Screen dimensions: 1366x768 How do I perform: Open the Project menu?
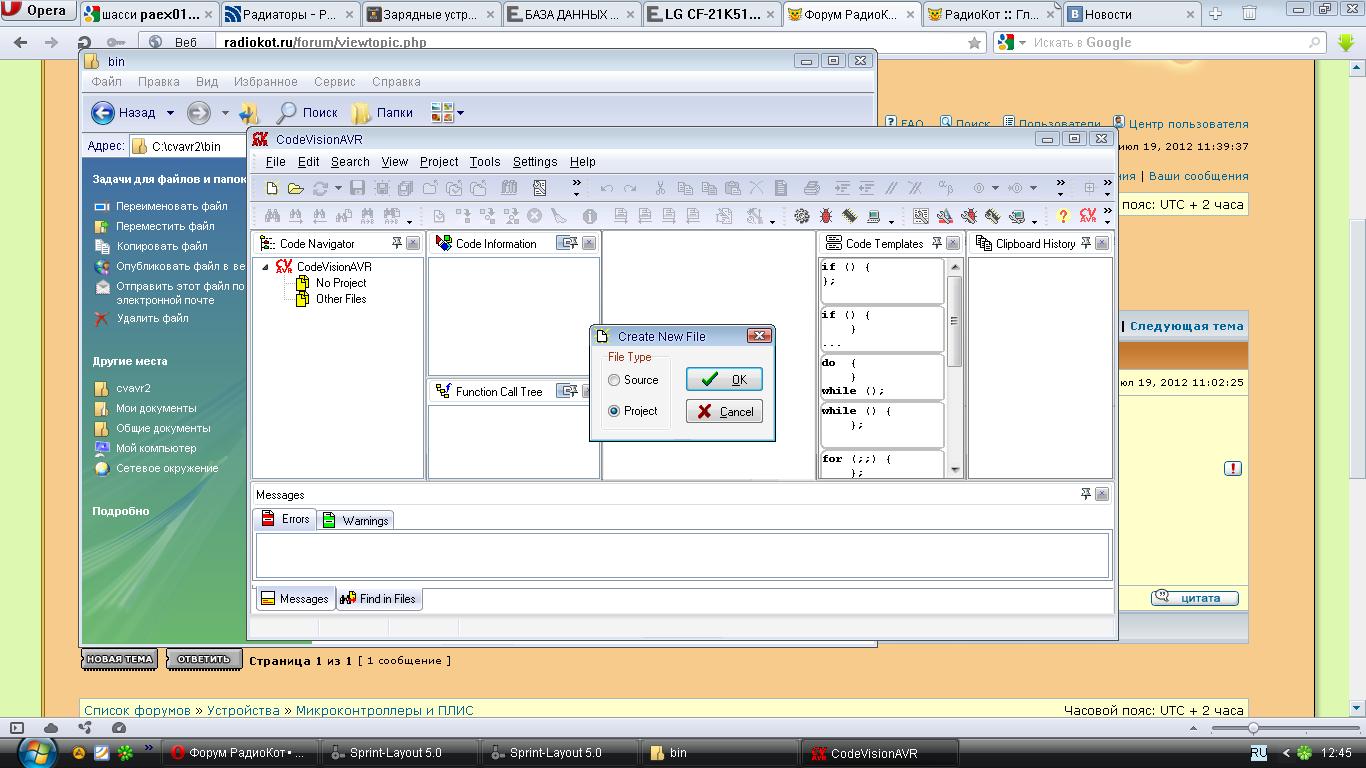[438, 162]
